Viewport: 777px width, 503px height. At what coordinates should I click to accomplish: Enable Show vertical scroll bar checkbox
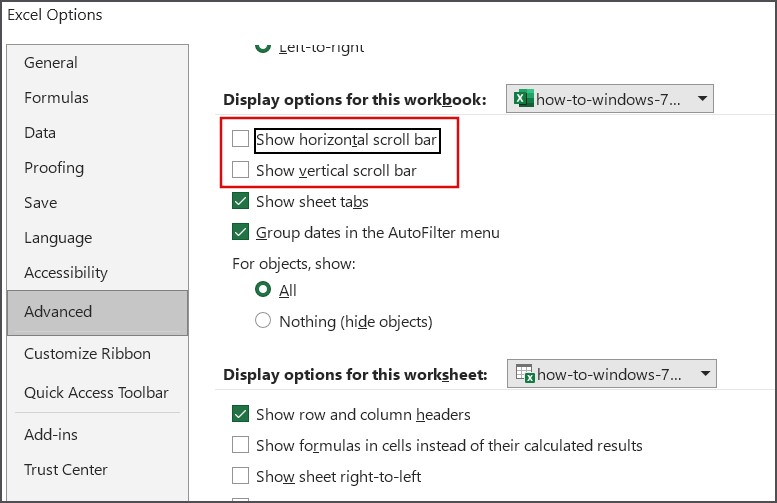pos(240,170)
